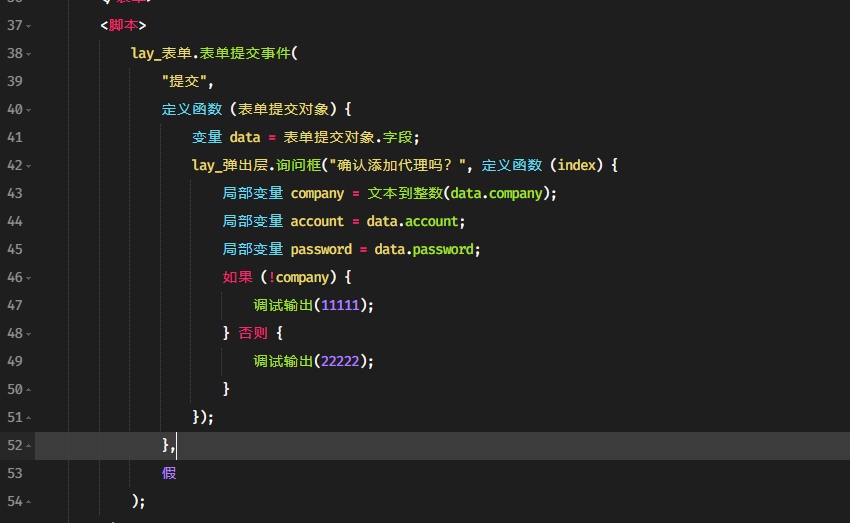The width and height of the screenshot is (850, 523).
Task: Click the 变量 keyword on line 41
Action: 207,137
